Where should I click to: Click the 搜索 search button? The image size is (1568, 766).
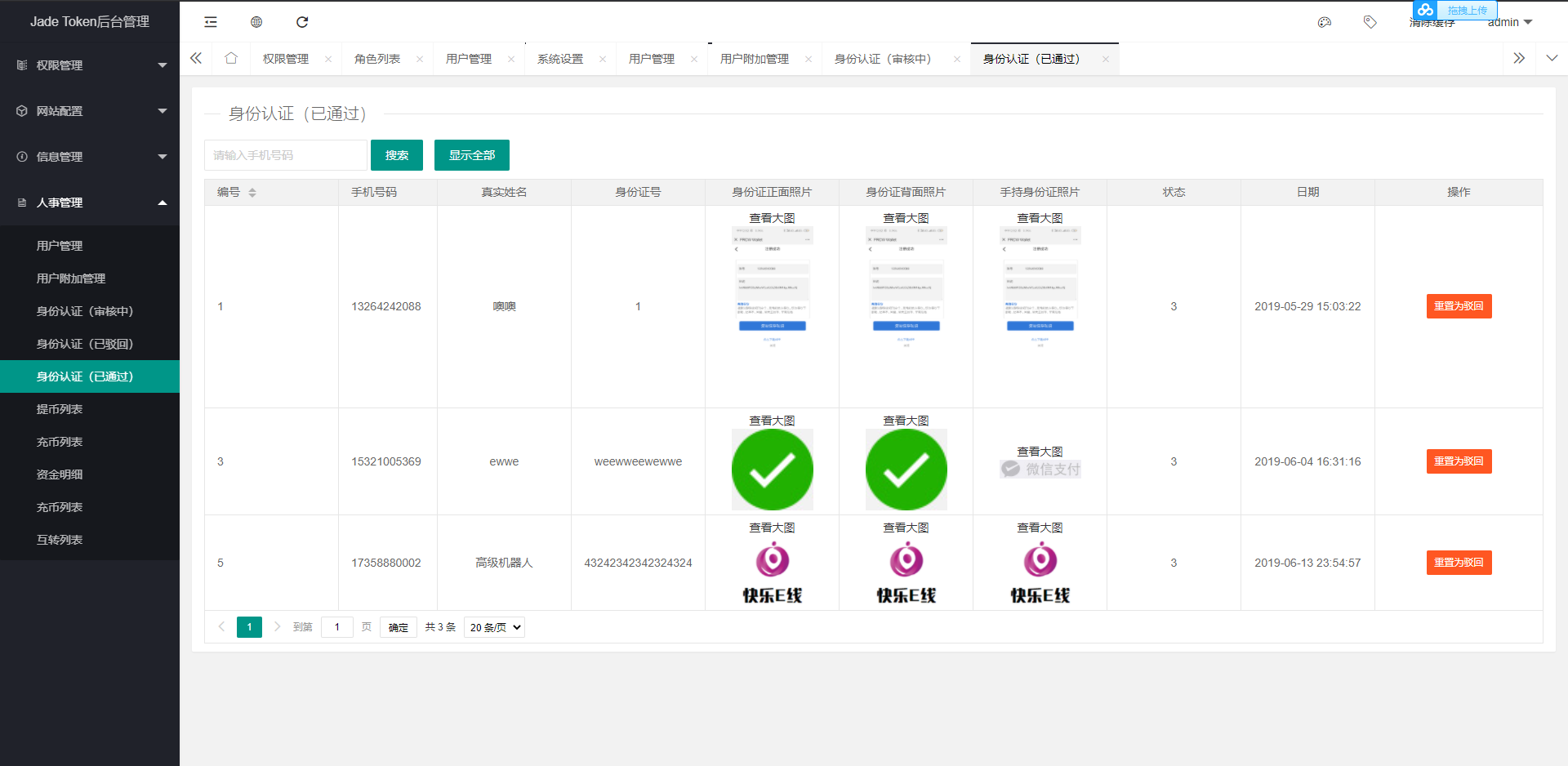pyautogui.click(x=397, y=154)
